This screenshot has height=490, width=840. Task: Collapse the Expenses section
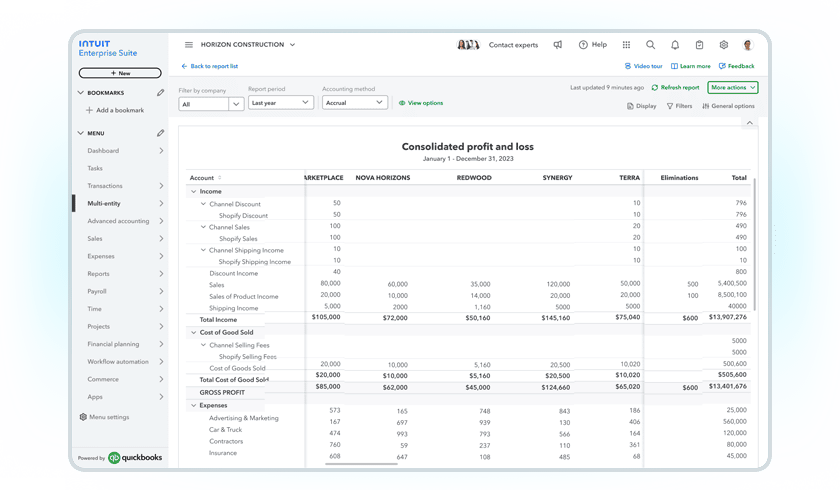coord(193,405)
